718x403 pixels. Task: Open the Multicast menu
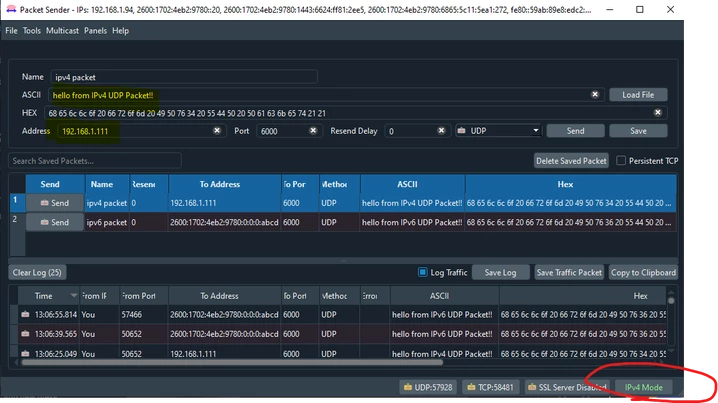coord(62,31)
